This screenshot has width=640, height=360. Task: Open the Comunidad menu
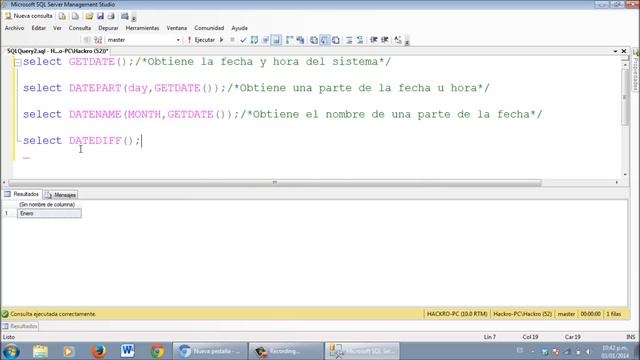tap(209, 28)
